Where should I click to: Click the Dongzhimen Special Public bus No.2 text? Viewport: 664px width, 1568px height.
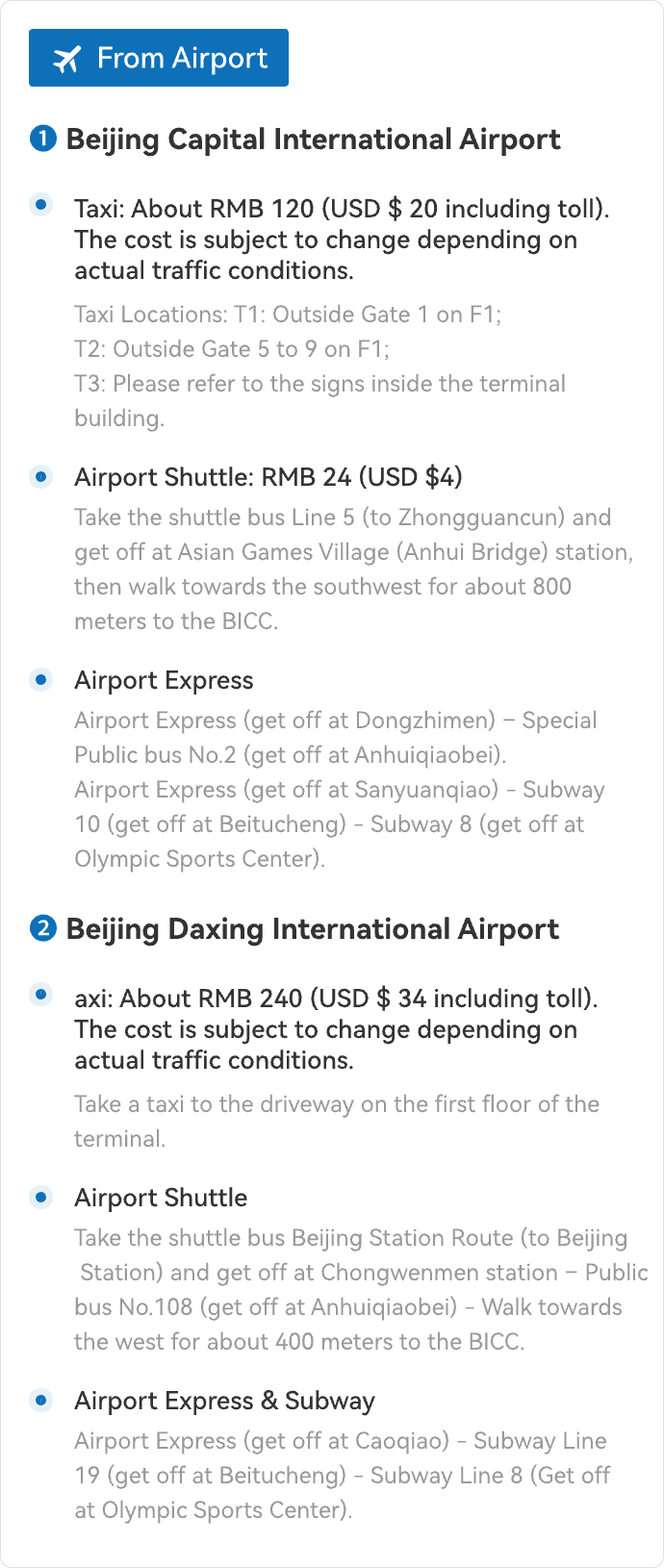click(336, 738)
